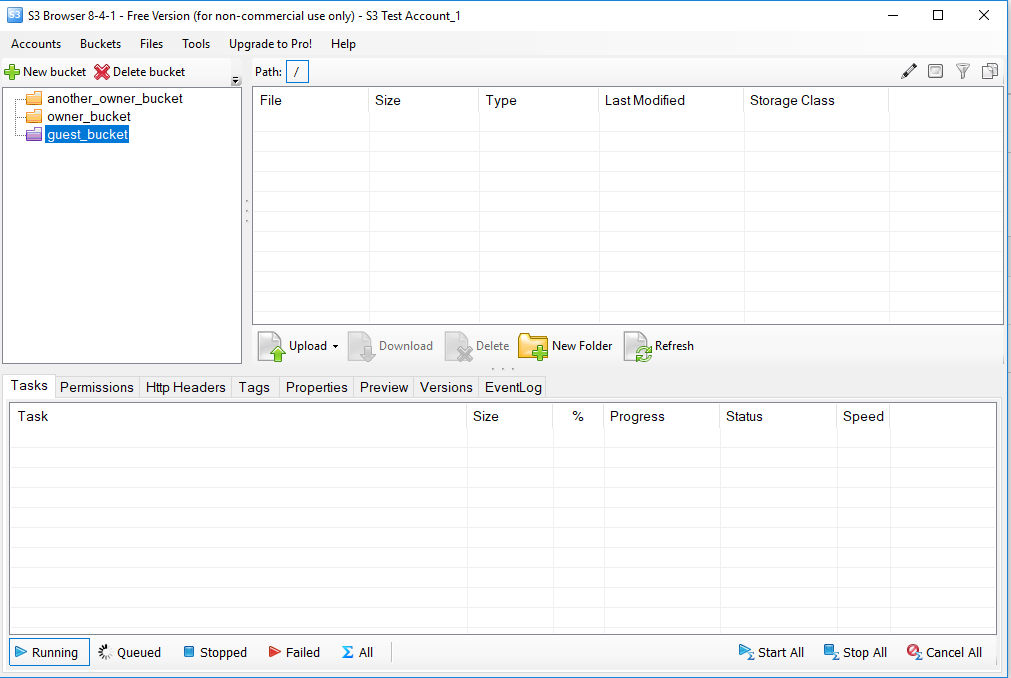Create a New Folder in the bucket
Screen dimensions: 1011x678
tap(565, 346)
